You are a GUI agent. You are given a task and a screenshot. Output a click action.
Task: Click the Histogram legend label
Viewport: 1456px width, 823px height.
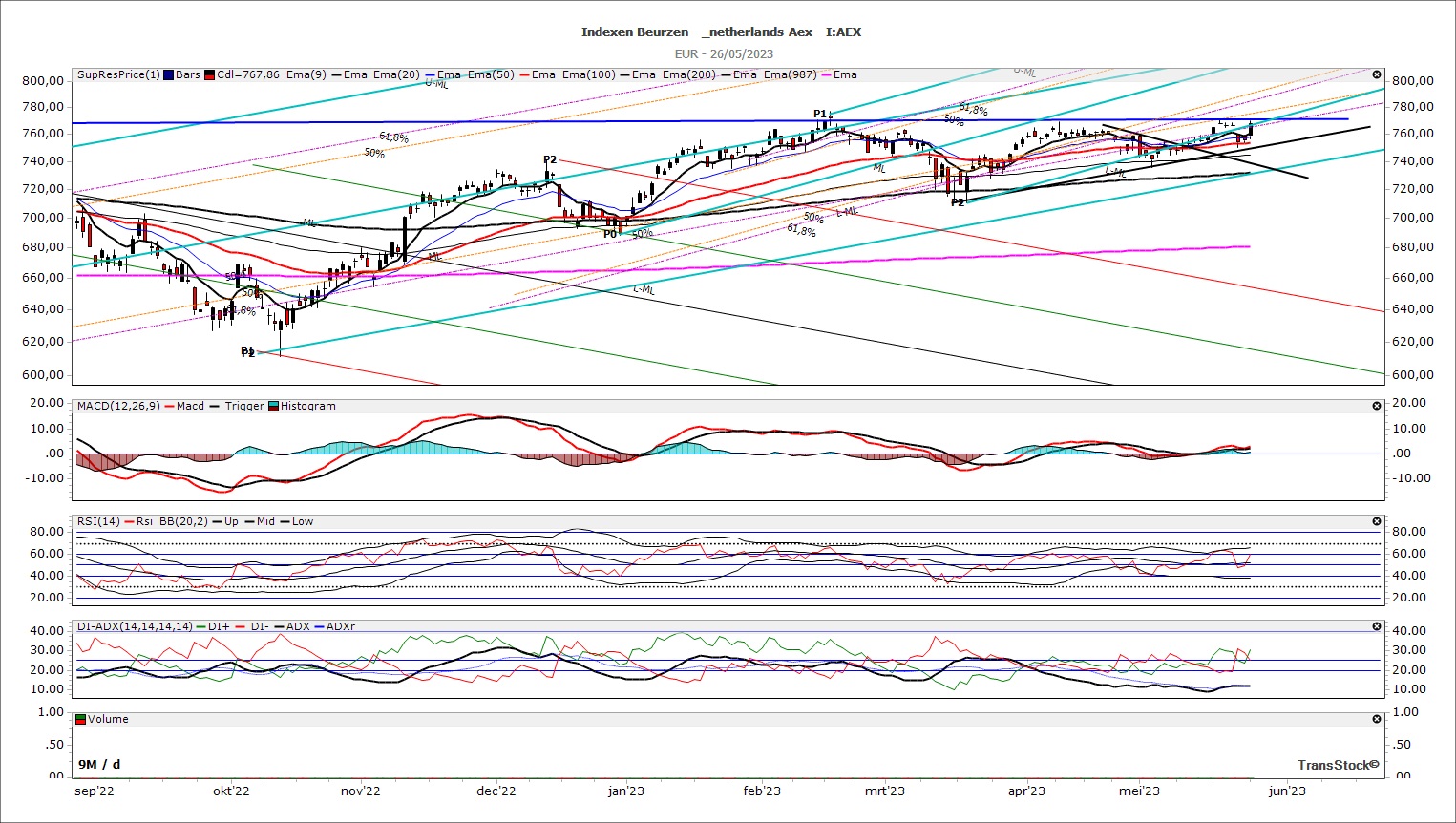pos(308,406)
